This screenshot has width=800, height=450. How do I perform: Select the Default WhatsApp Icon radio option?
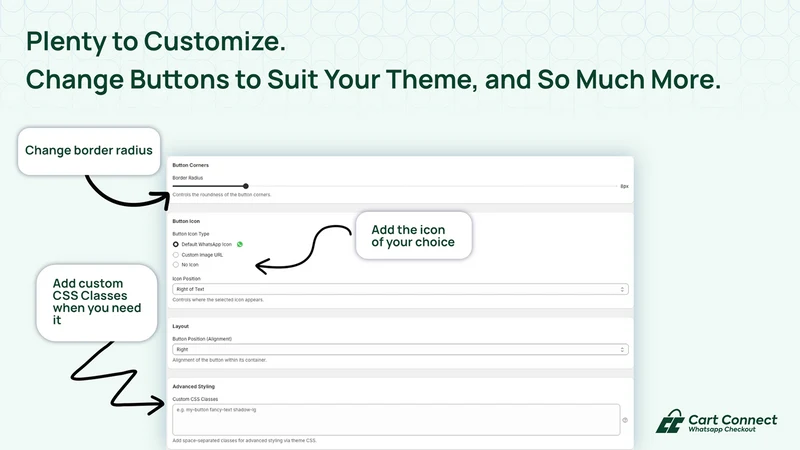(x=176, y=244)
